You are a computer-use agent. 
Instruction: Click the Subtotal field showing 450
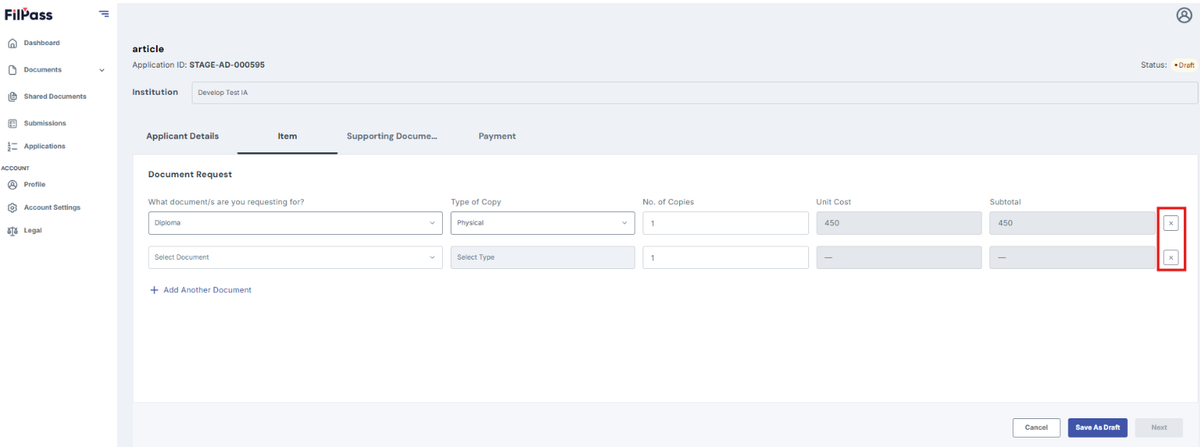coord(1072,223)
